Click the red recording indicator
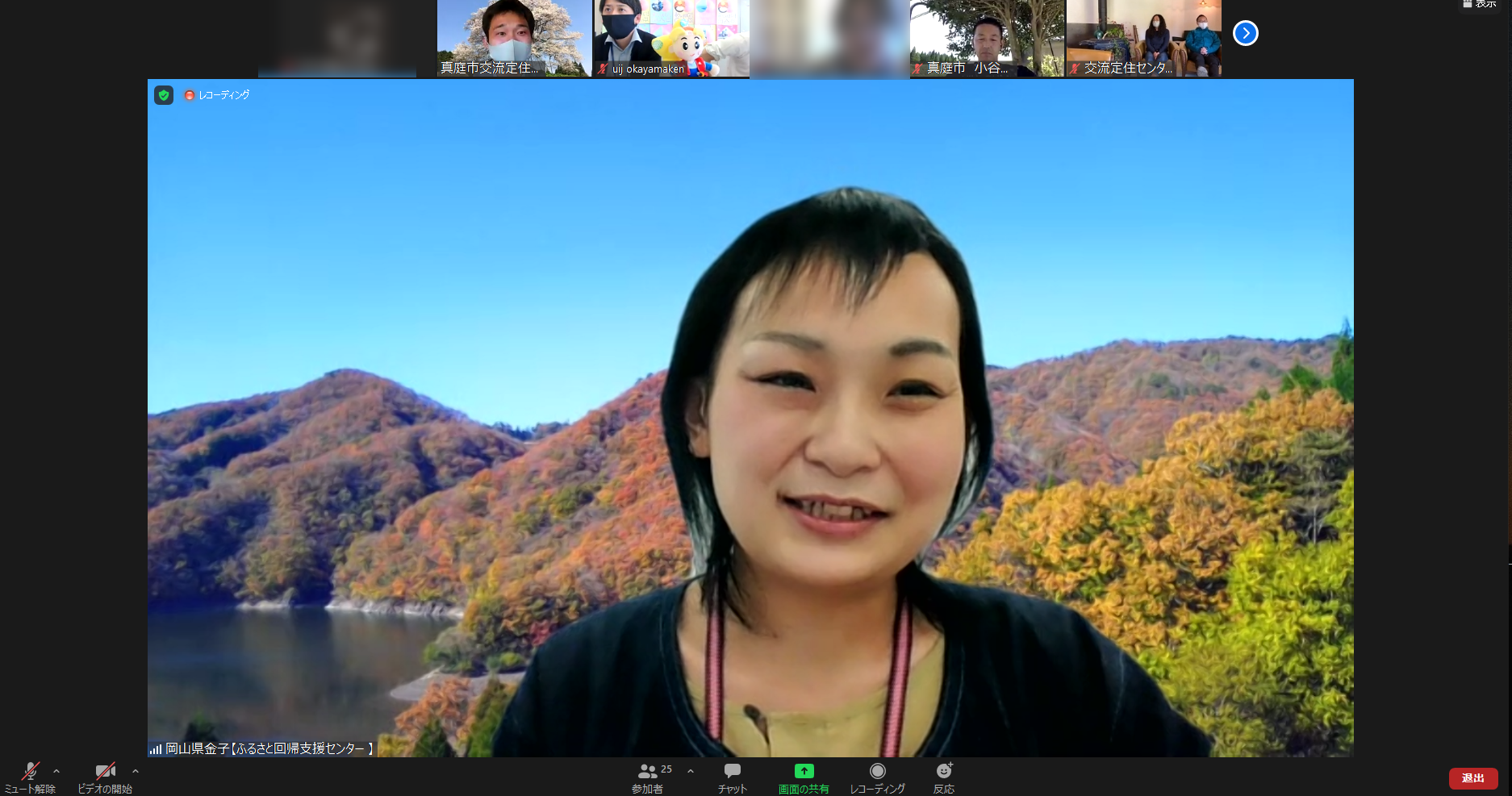The image size is (1512, 796). pos(190,95)
